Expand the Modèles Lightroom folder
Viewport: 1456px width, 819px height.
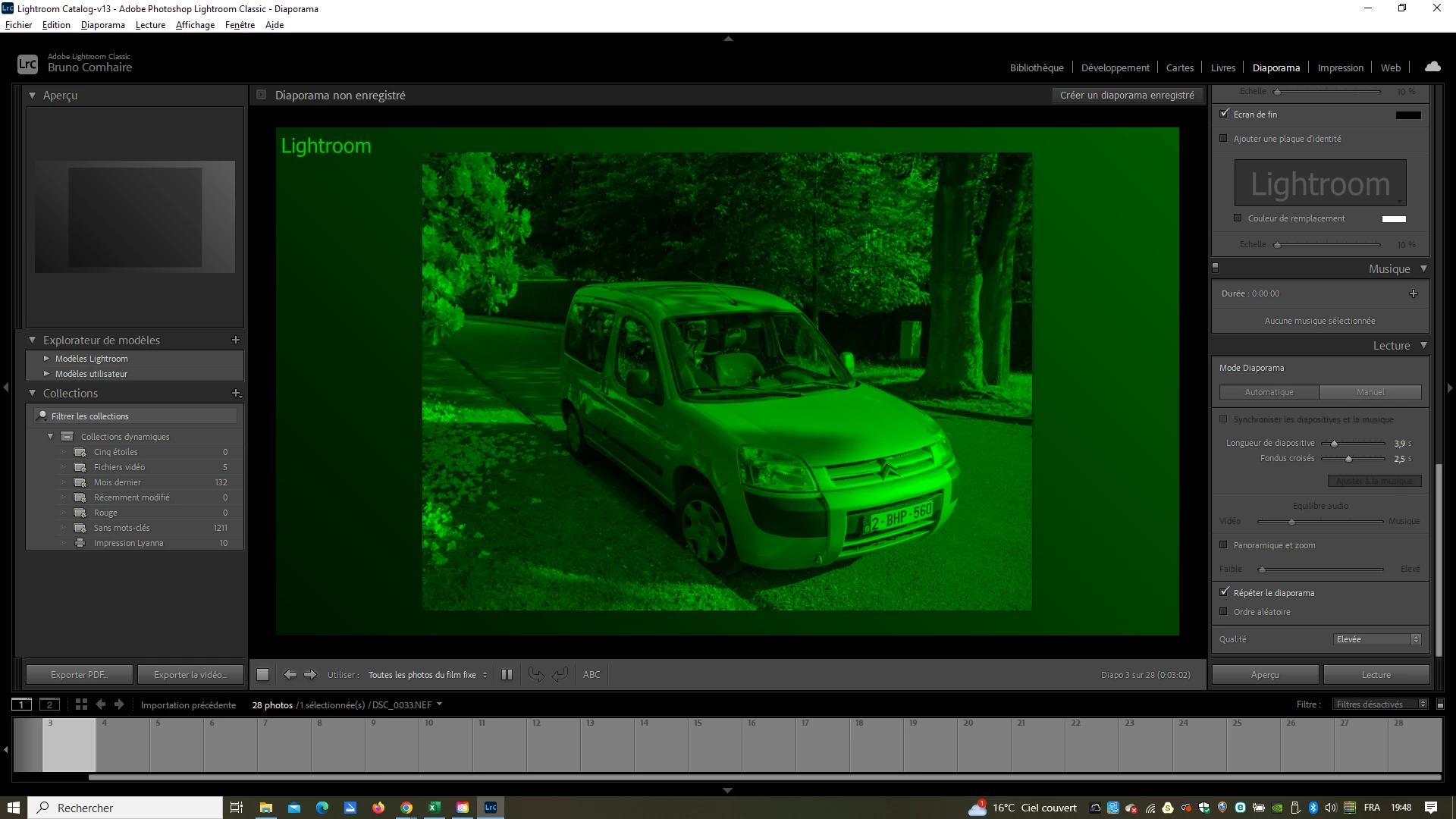[46, 358]
